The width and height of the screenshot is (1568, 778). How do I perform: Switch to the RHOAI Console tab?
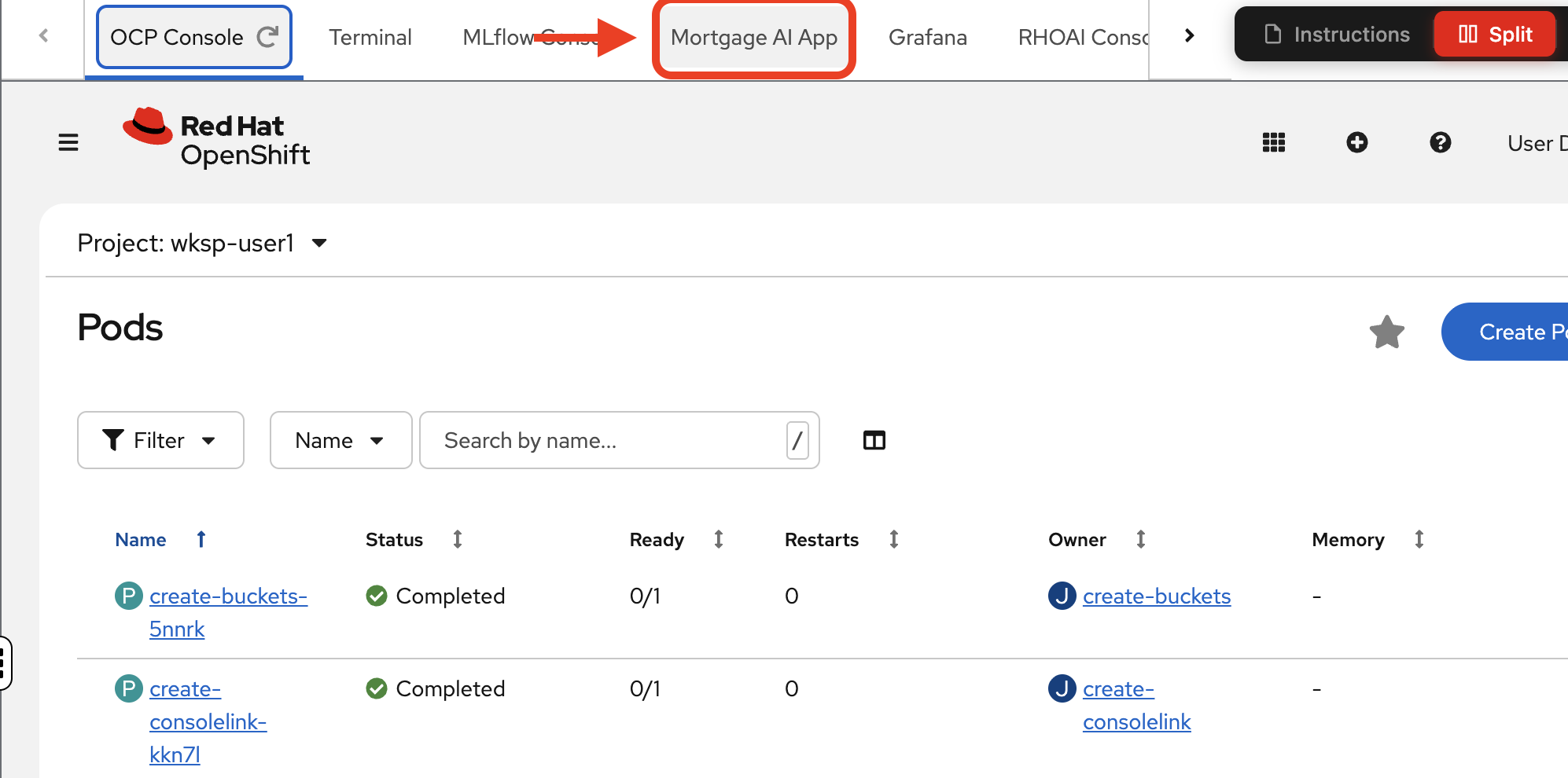(x=1083, y=37)
